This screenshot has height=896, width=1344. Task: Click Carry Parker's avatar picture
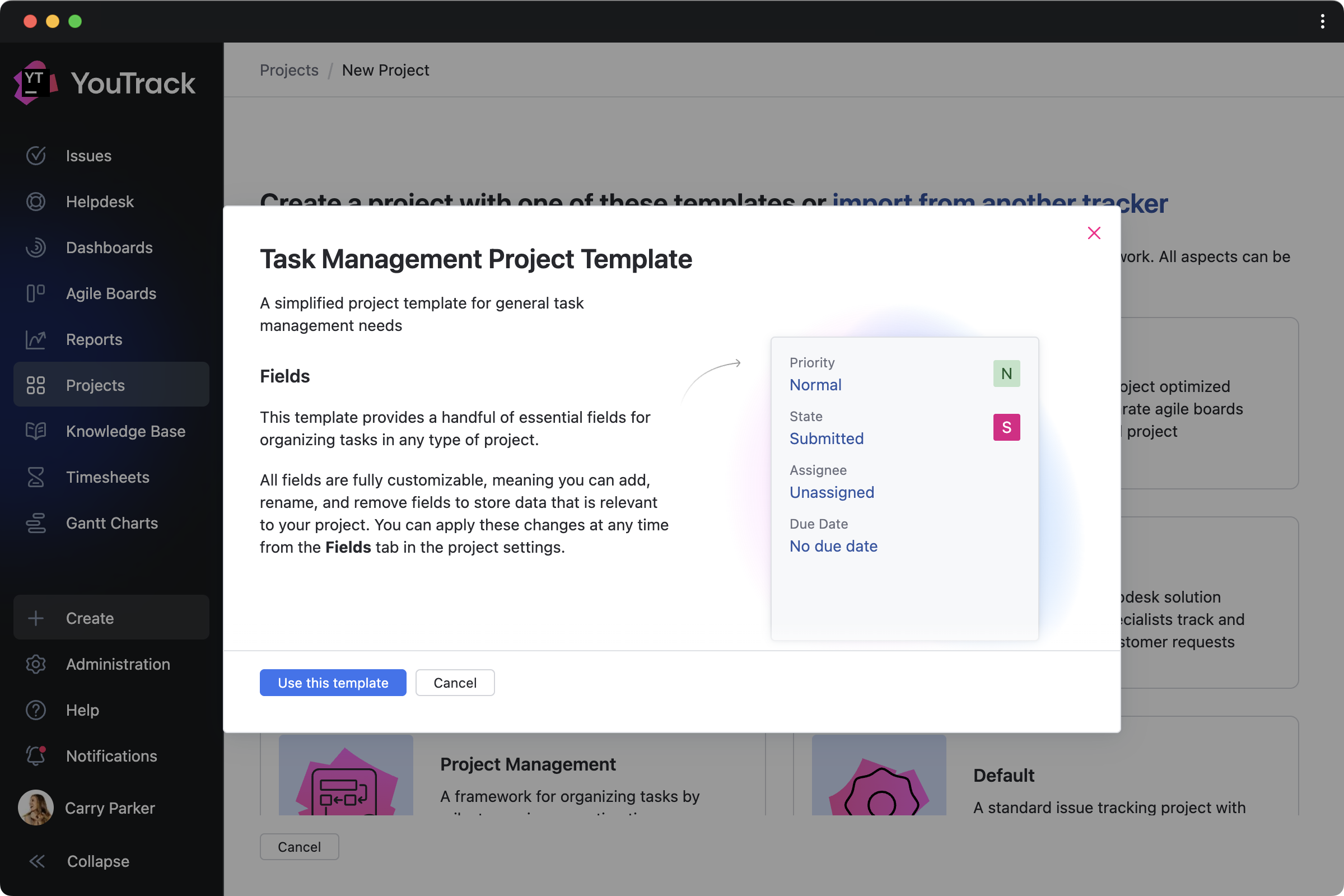pos(35,808)
